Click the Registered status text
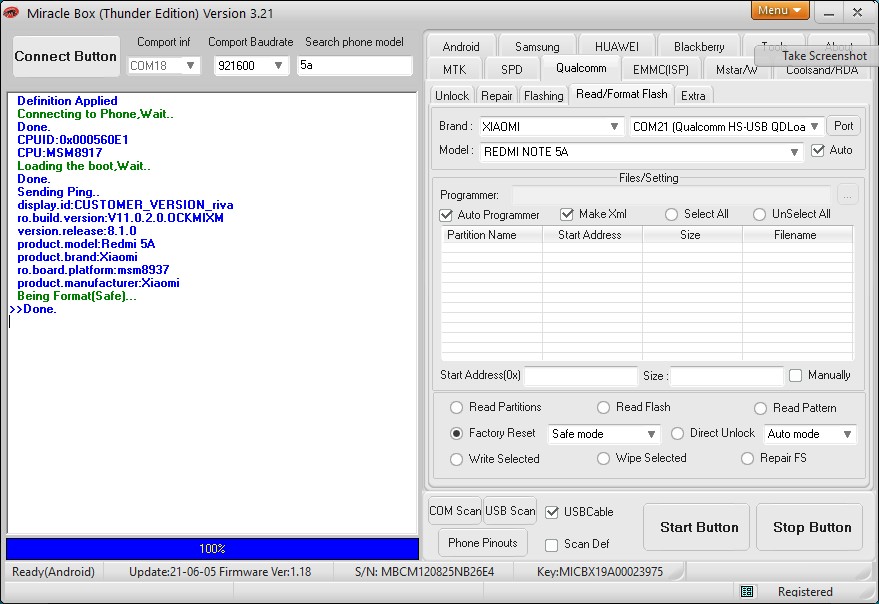This screenshot has width=879, height=604. coord(805,592)
